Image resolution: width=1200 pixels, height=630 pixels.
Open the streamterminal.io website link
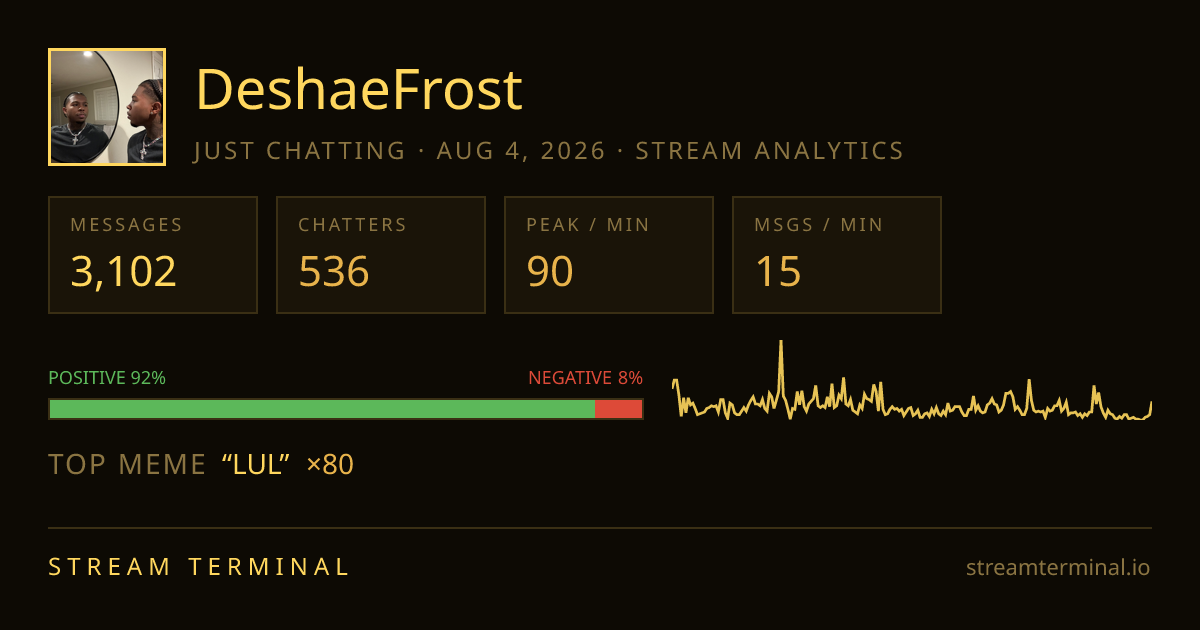(x=1058, y=568)
